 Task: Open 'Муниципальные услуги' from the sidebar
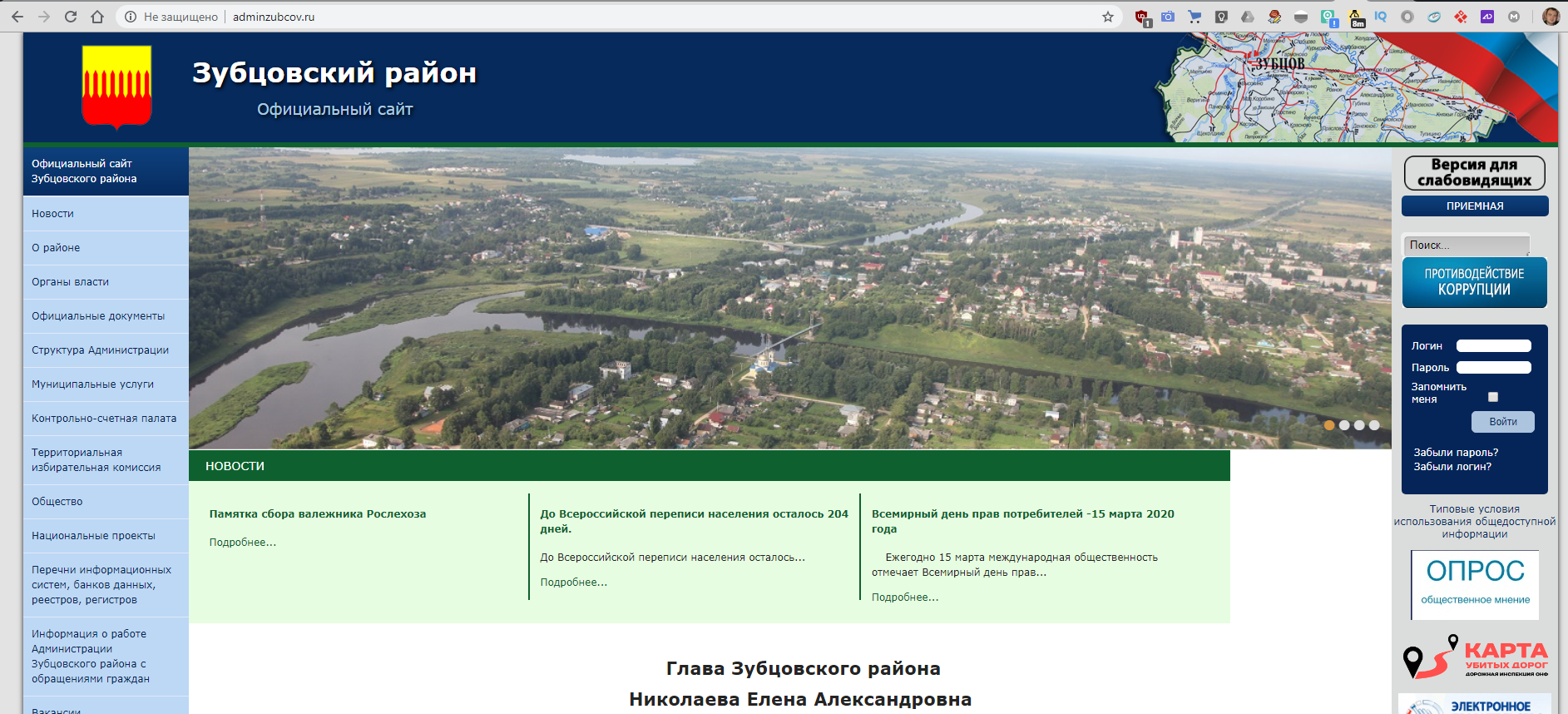(x=92, y=384)
